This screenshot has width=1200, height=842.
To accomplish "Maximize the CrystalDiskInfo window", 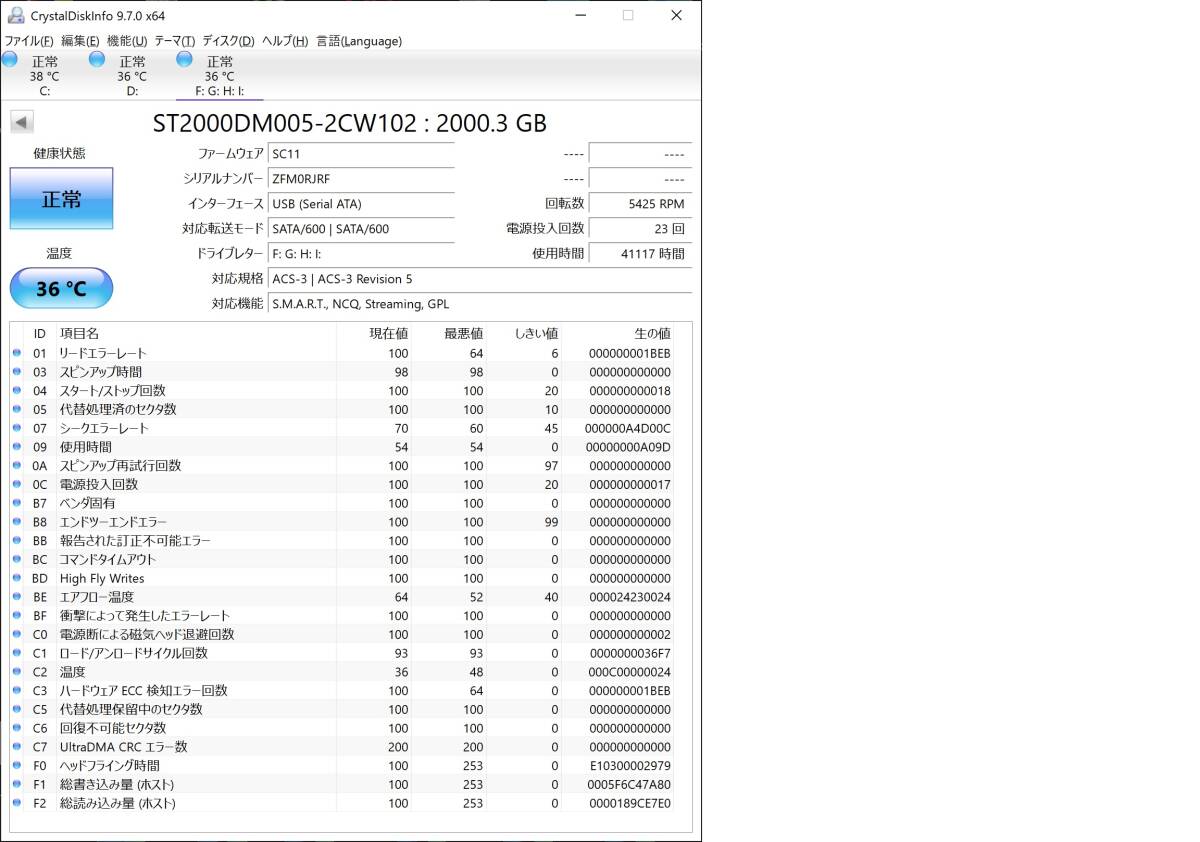I will click(x=628, y=15).
